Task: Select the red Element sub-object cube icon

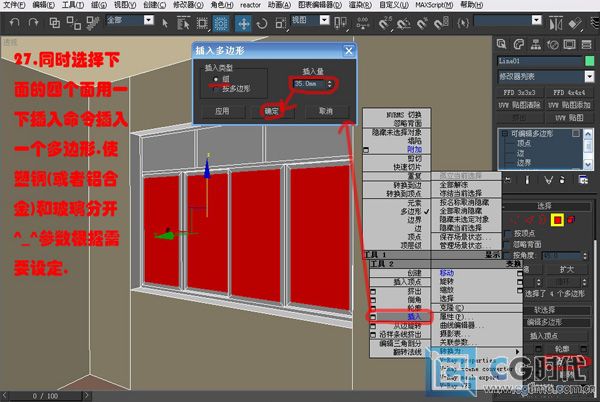Action: tap(571, 220)
